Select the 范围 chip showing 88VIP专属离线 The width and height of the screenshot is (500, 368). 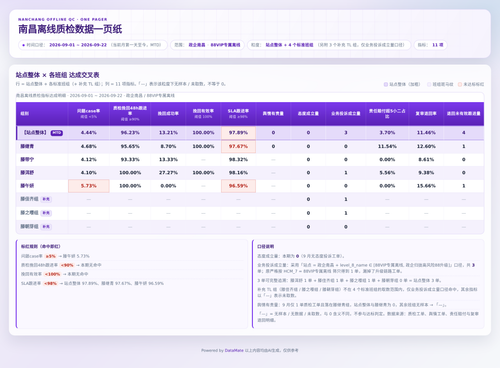(x=207, y=45)
